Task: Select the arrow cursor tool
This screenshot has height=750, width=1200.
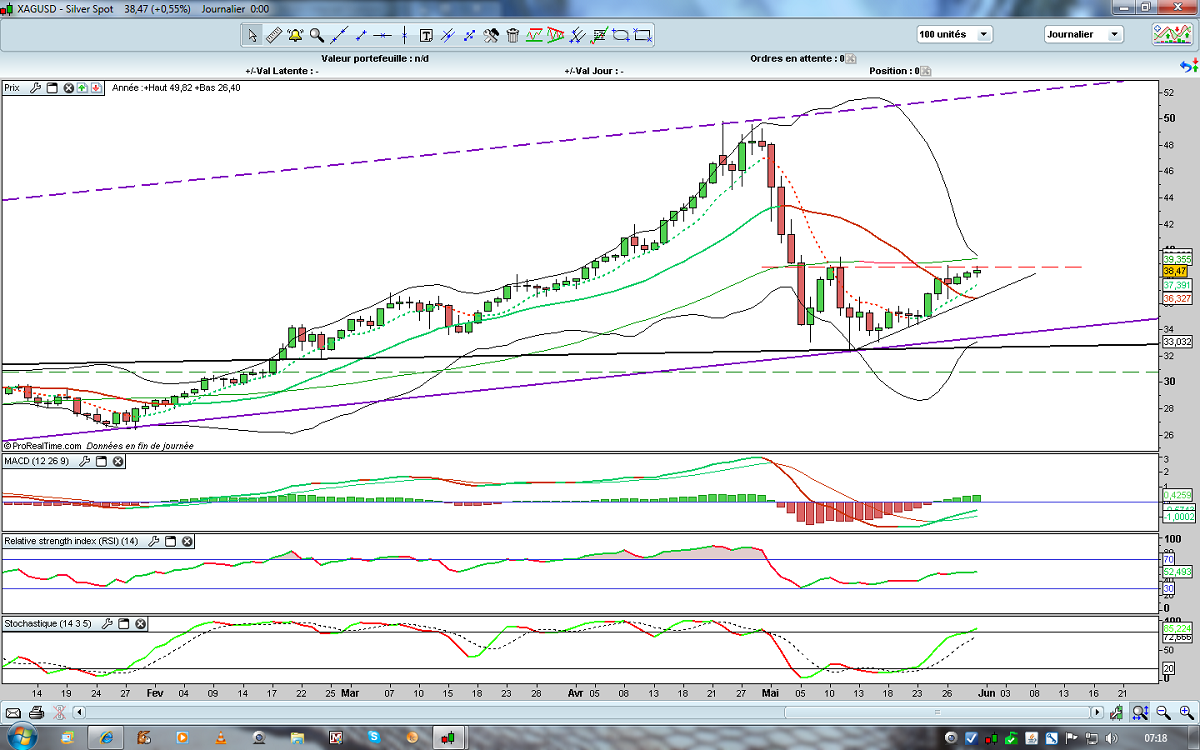Action: tap(253, 36)
